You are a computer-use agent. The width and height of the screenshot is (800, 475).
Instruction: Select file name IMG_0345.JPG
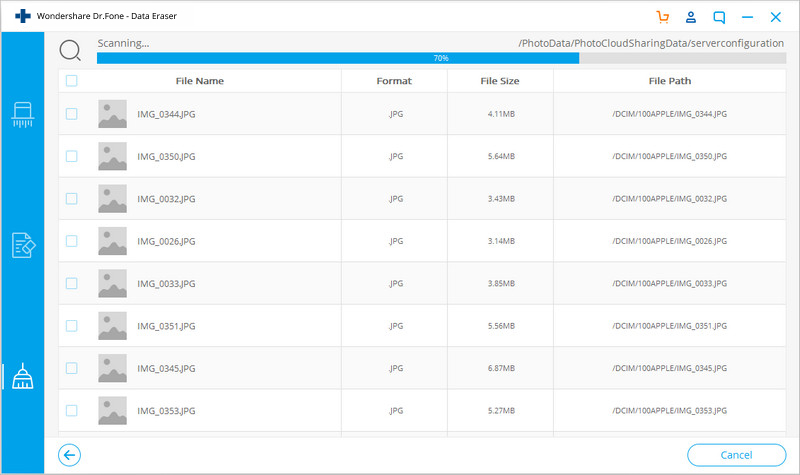tap(166, 368)
